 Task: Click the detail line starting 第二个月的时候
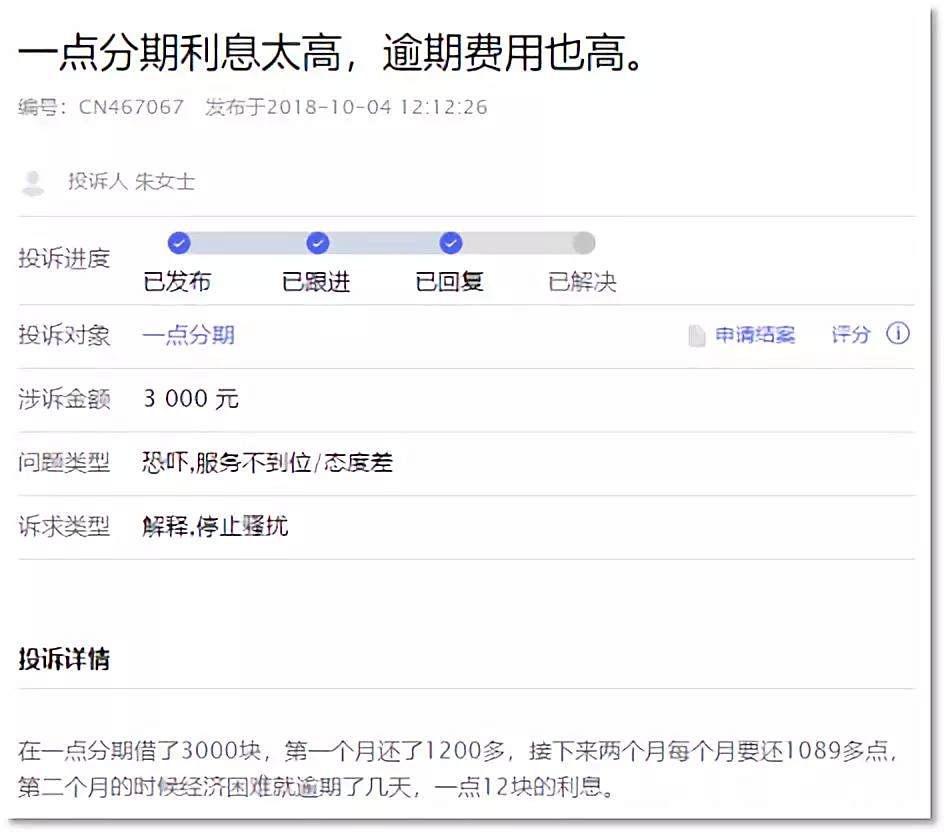tap(316, 787)
